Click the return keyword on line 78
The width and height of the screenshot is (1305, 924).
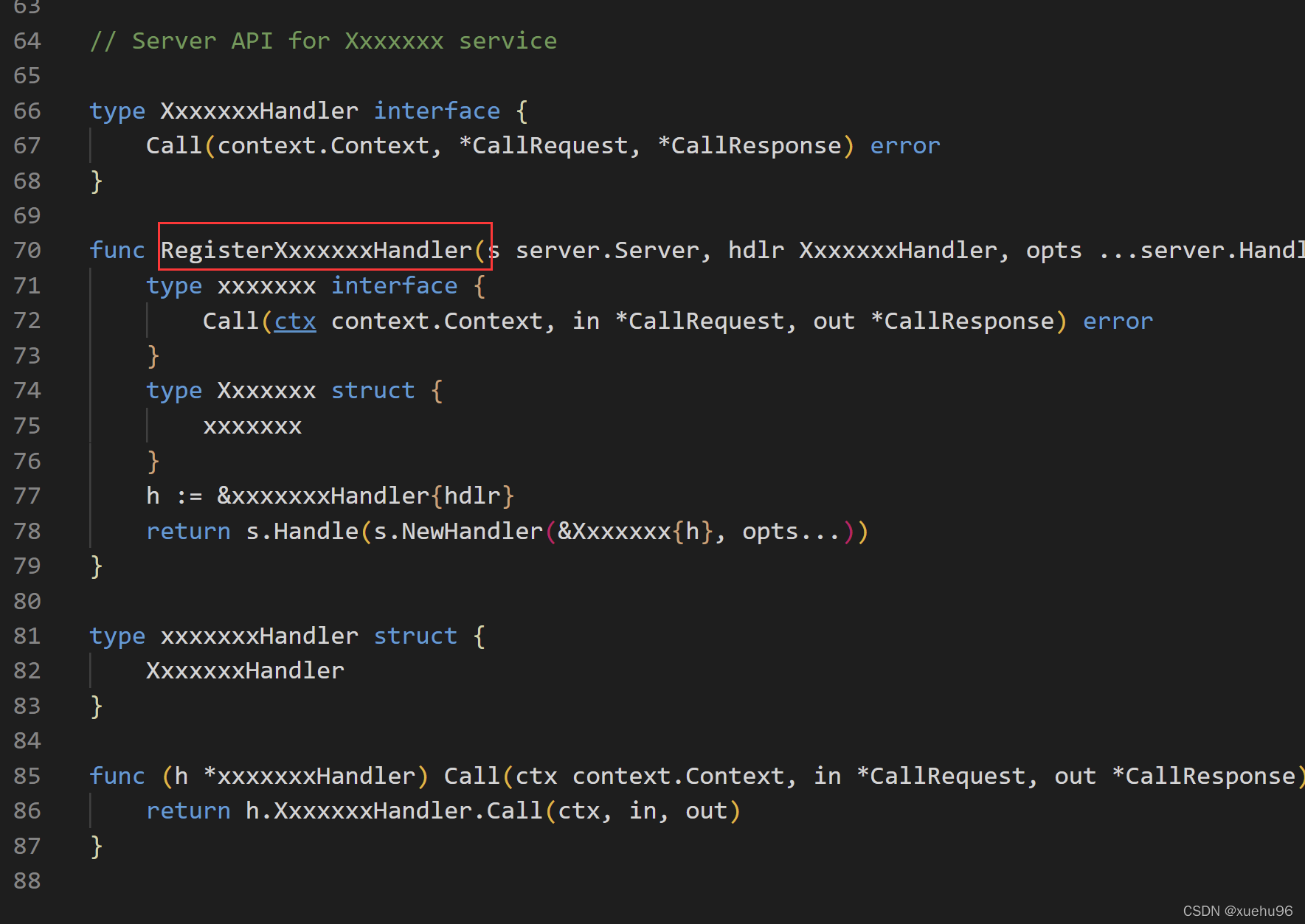[x=188, y=531]
